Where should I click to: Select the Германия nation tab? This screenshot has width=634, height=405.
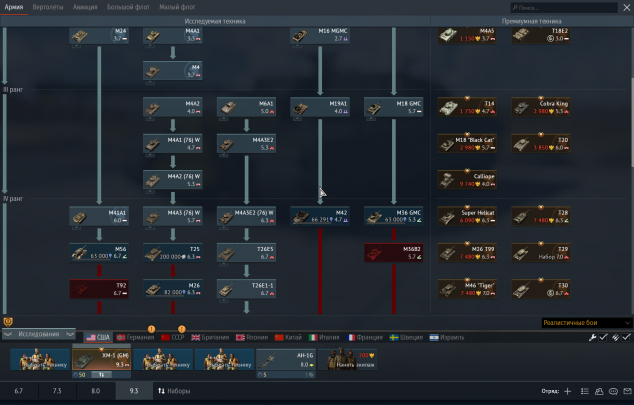[136, 338]
